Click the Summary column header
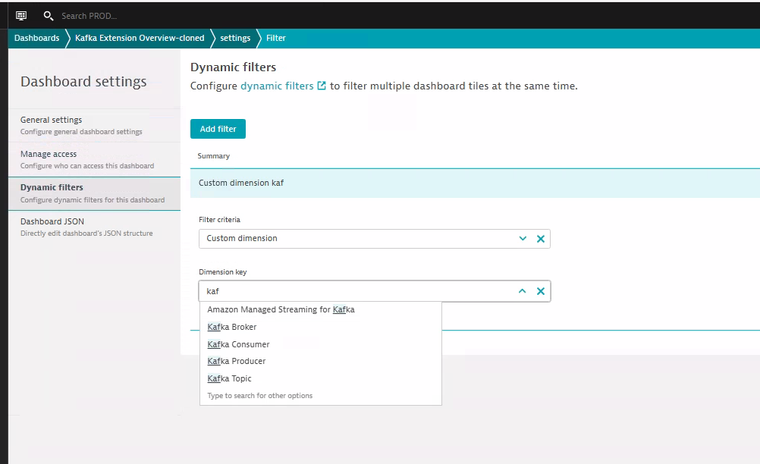Screen dimensions: 760x464 click(x=214, y=156)
